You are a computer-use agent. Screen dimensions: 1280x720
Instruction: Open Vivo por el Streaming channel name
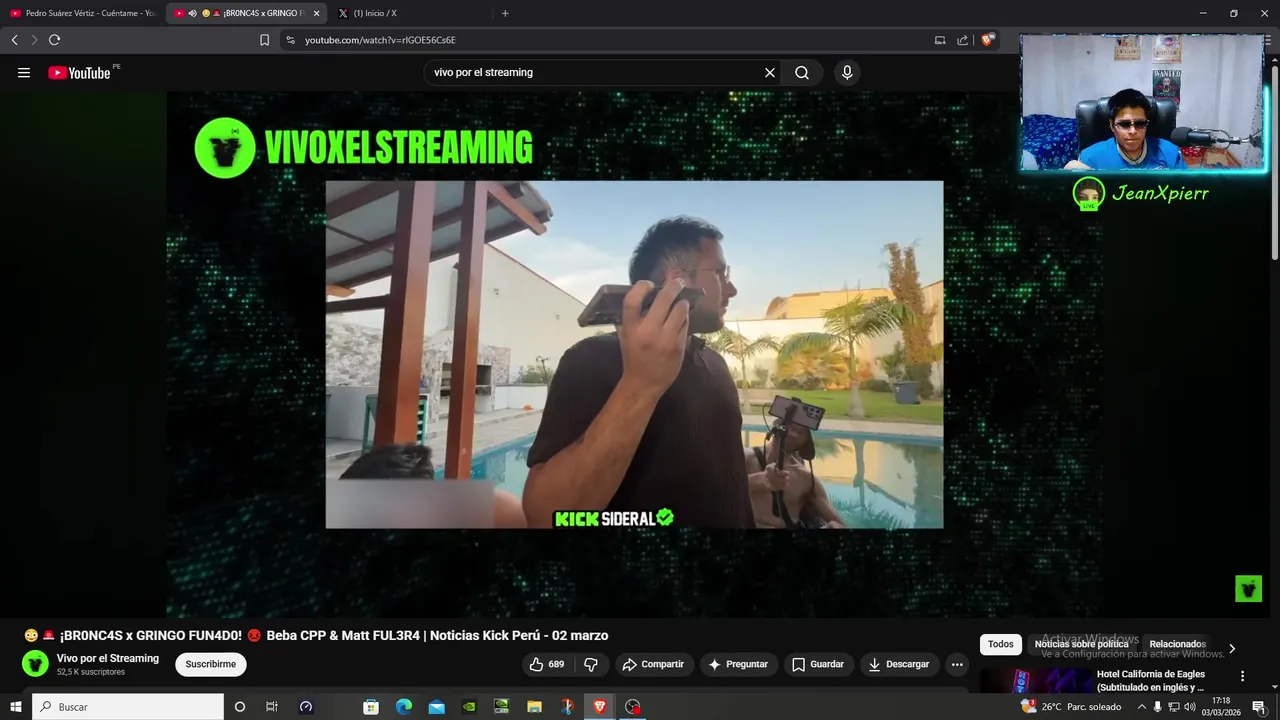108,658
